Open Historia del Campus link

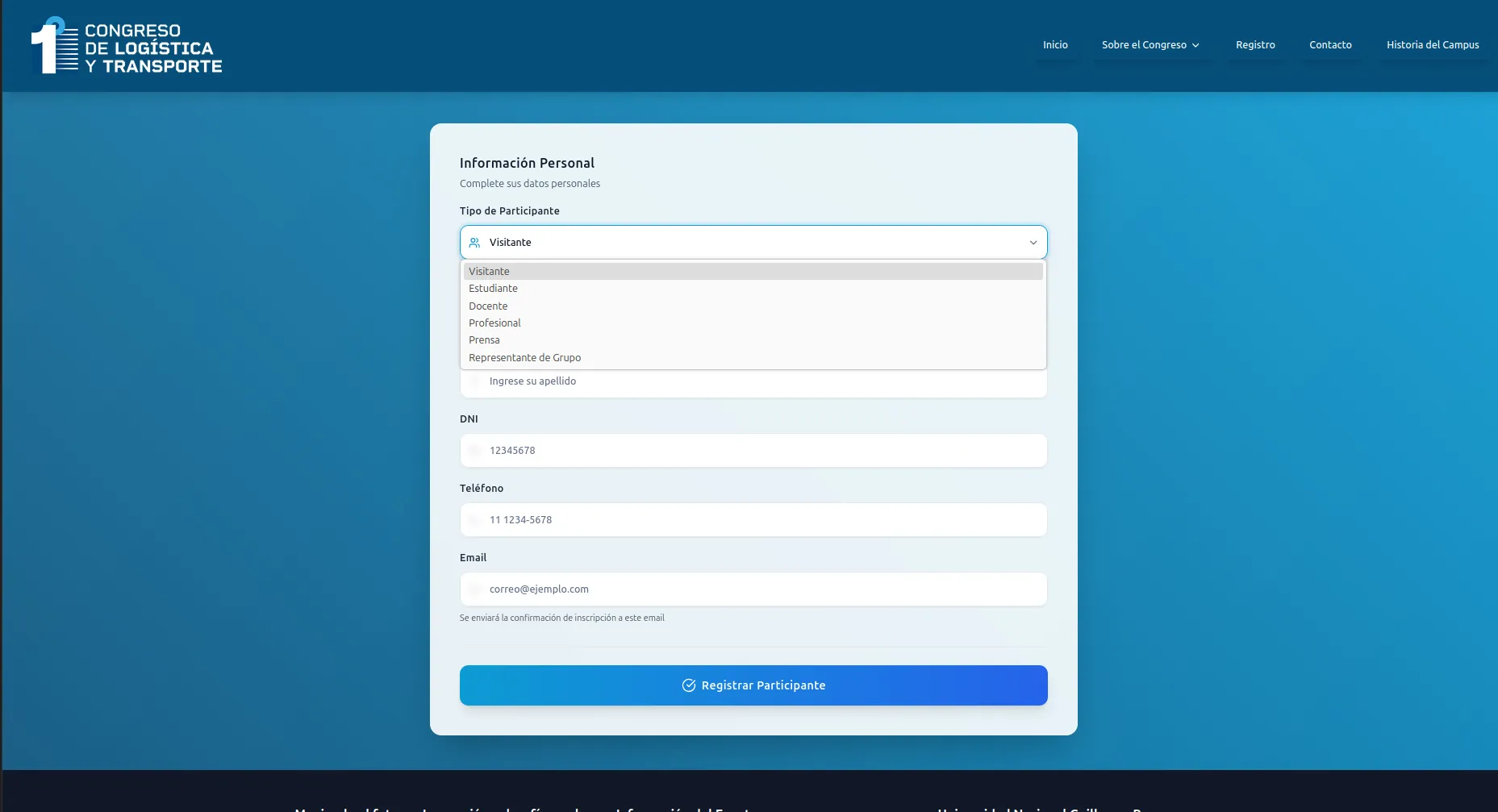[x=1432, y=45]
